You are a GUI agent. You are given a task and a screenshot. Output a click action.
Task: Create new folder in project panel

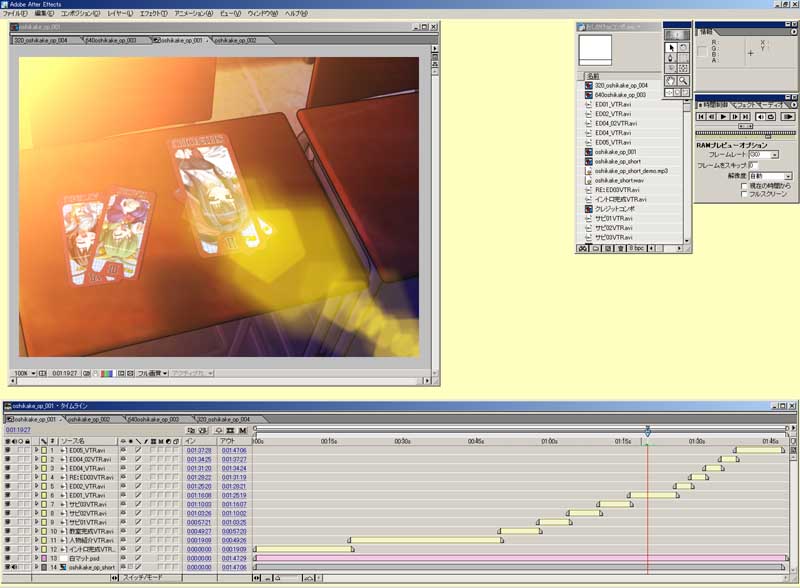pyautogui.click(x=595, y=248)
